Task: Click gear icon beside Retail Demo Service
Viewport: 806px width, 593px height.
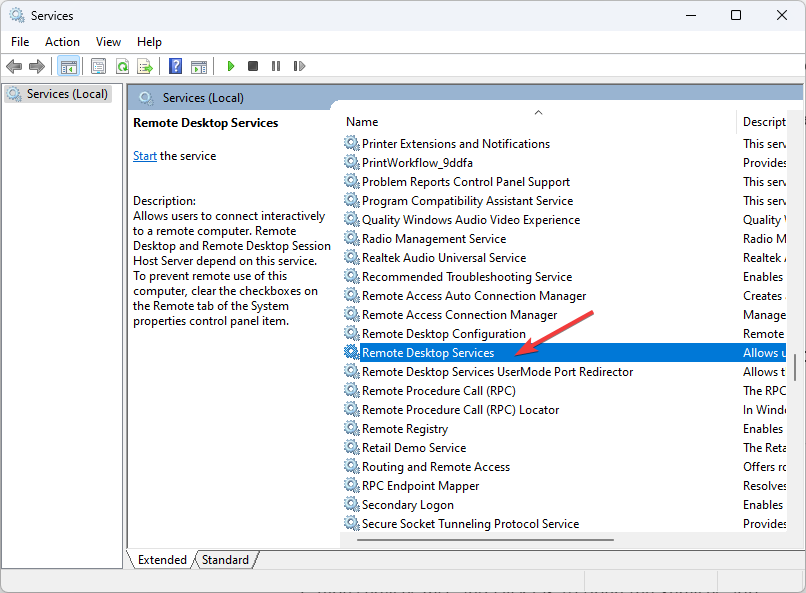Action: pos(352,448)
